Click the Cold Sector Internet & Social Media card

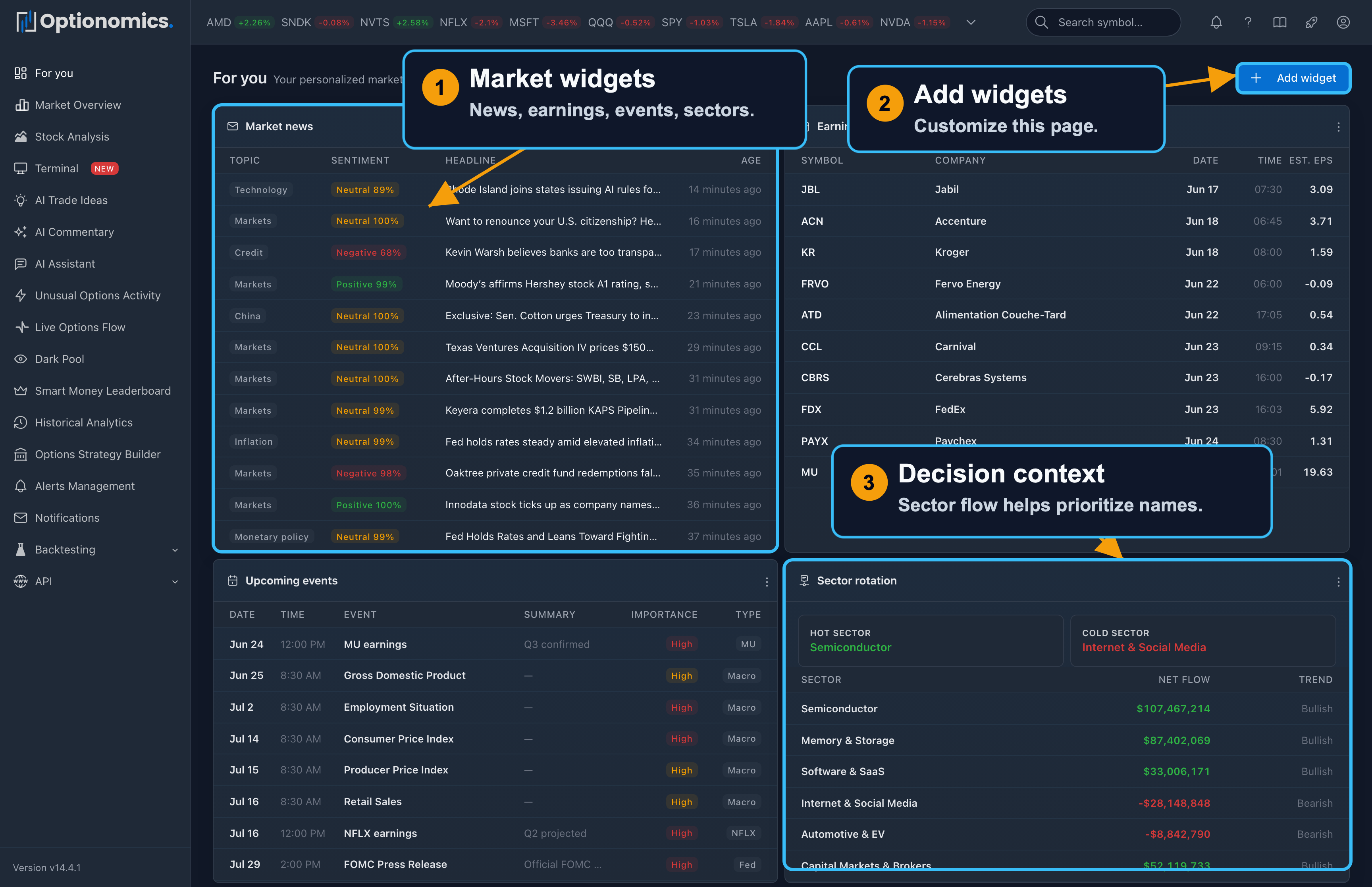point(1203,640)
